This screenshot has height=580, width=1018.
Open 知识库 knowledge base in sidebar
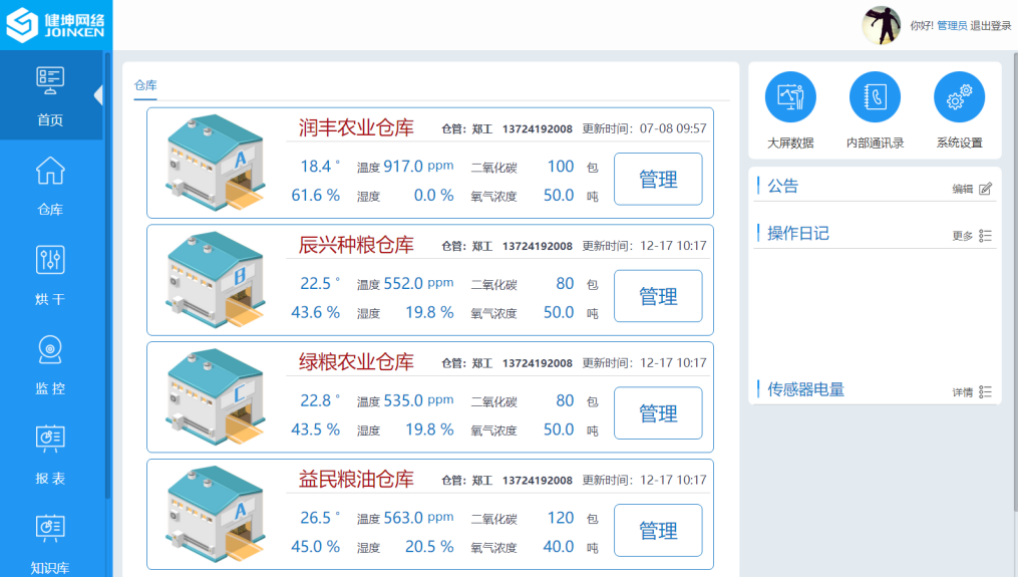(50, 542)
